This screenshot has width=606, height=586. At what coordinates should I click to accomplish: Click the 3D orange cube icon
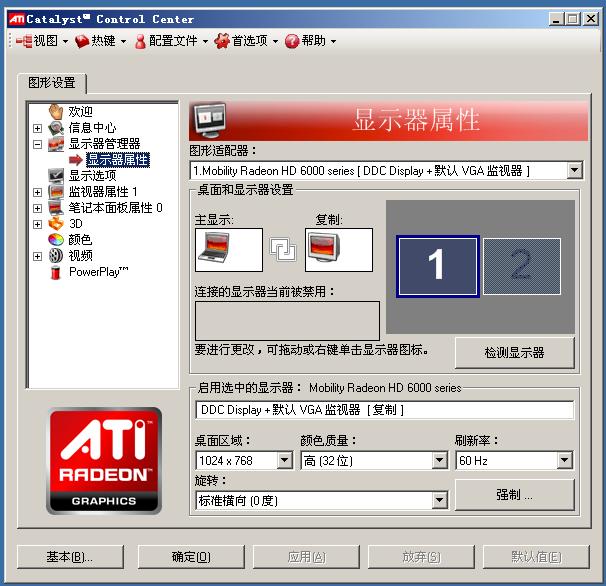(56, 223)
